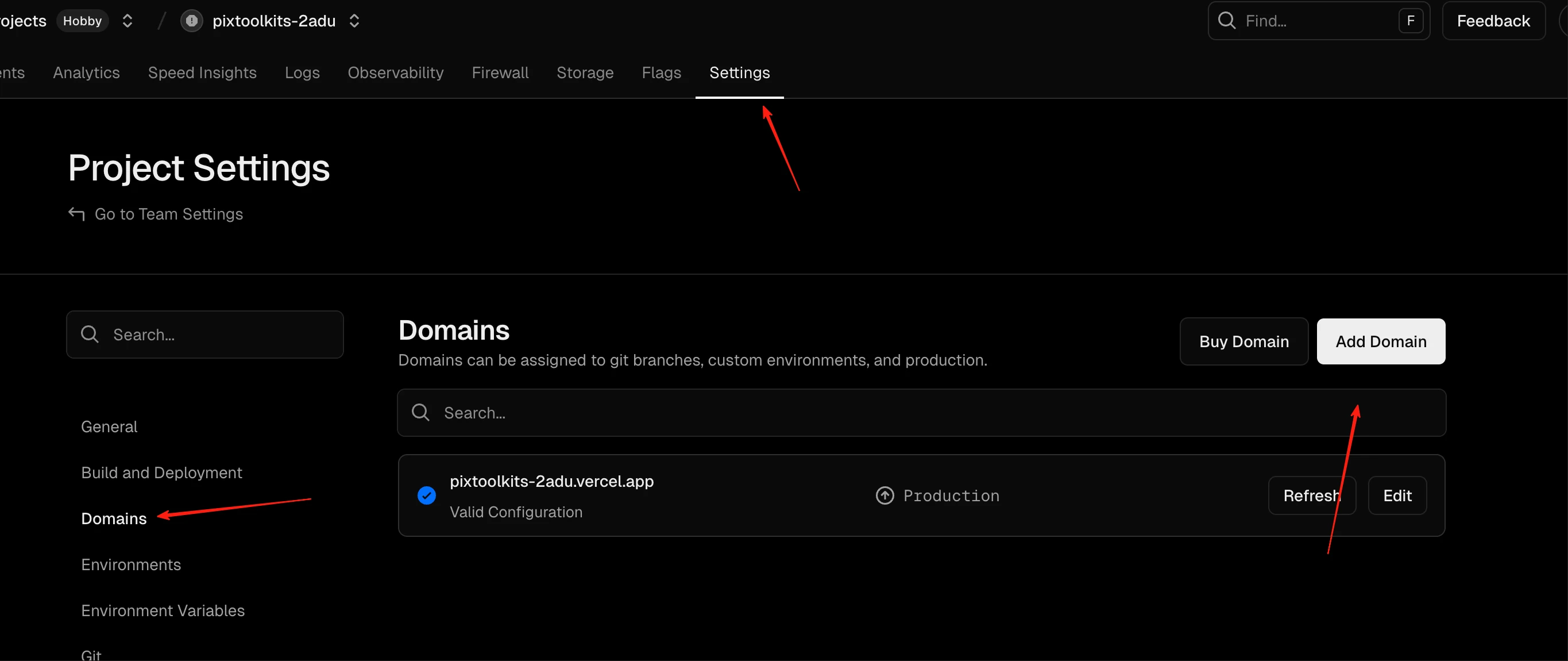Click the Buy Domain button
This screenshot has width=1568, height=661.
(1243, 341)
